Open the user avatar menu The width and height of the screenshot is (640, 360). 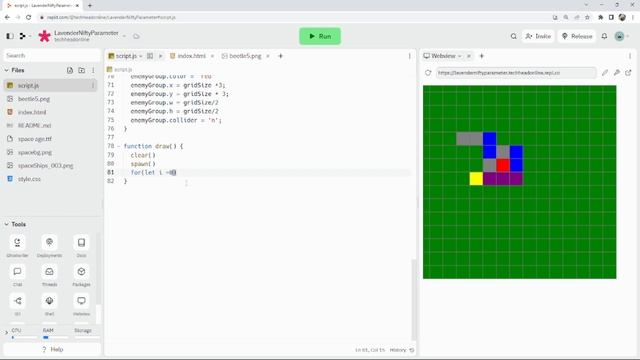620,36
